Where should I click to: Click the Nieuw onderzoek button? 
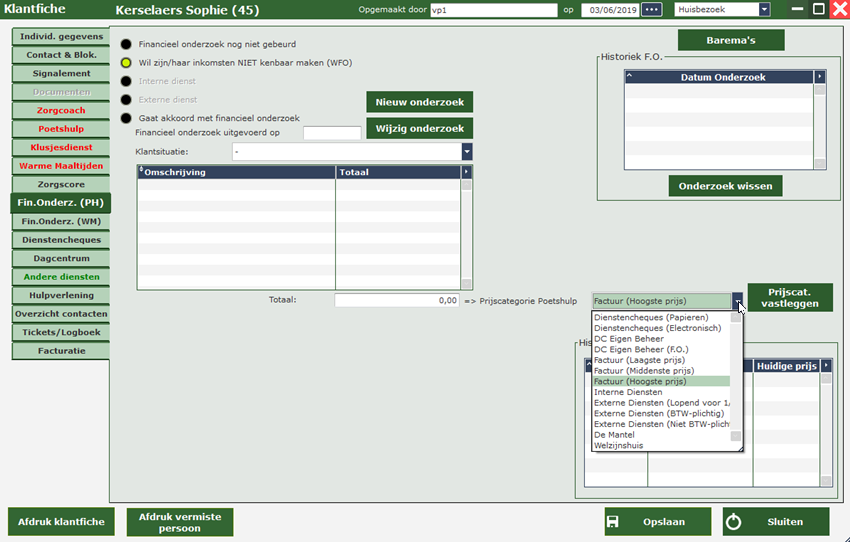pyautogui.click(x=420, y=103)
